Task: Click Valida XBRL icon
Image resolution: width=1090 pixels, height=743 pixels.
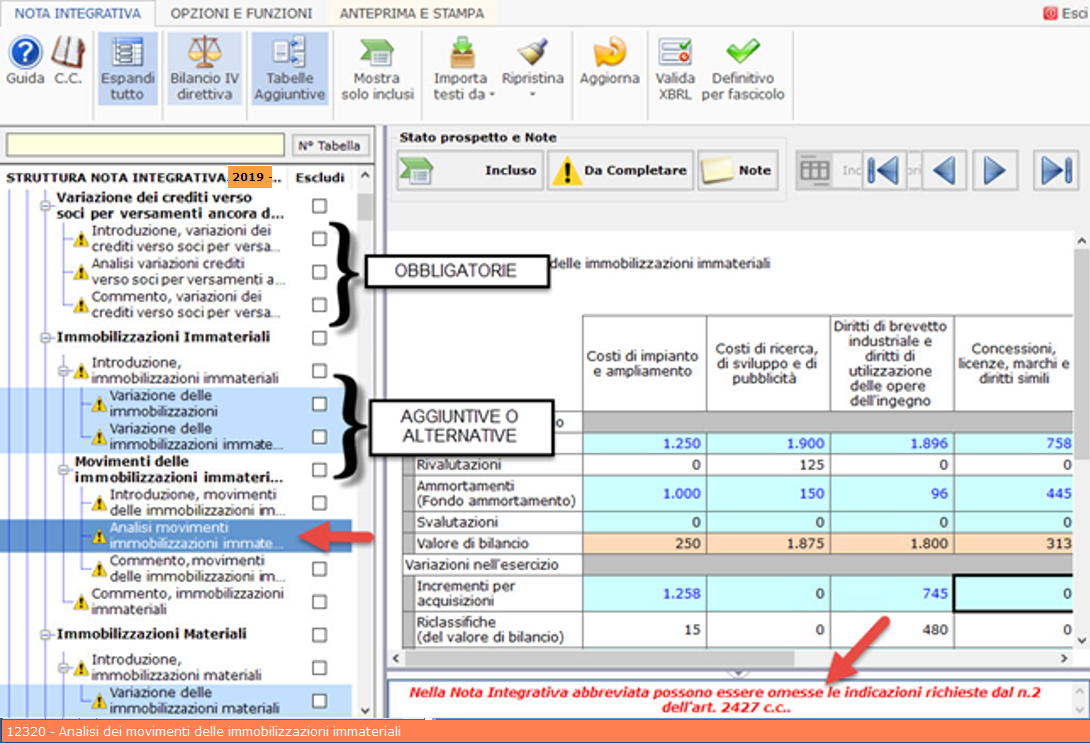Action: [x=675, y=51]
